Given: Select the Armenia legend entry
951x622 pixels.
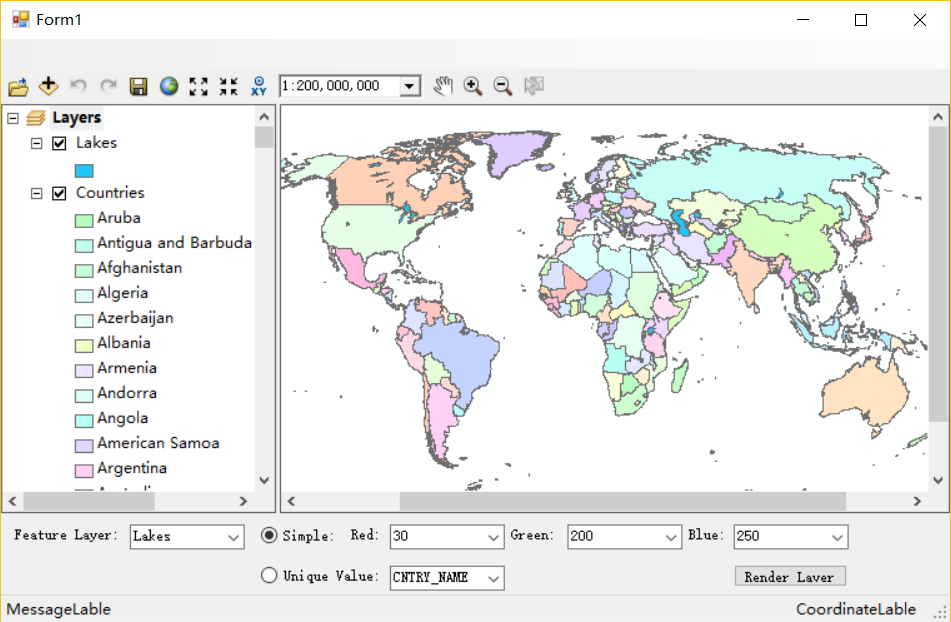Looking at the screenshot, I should click(127, 368).
